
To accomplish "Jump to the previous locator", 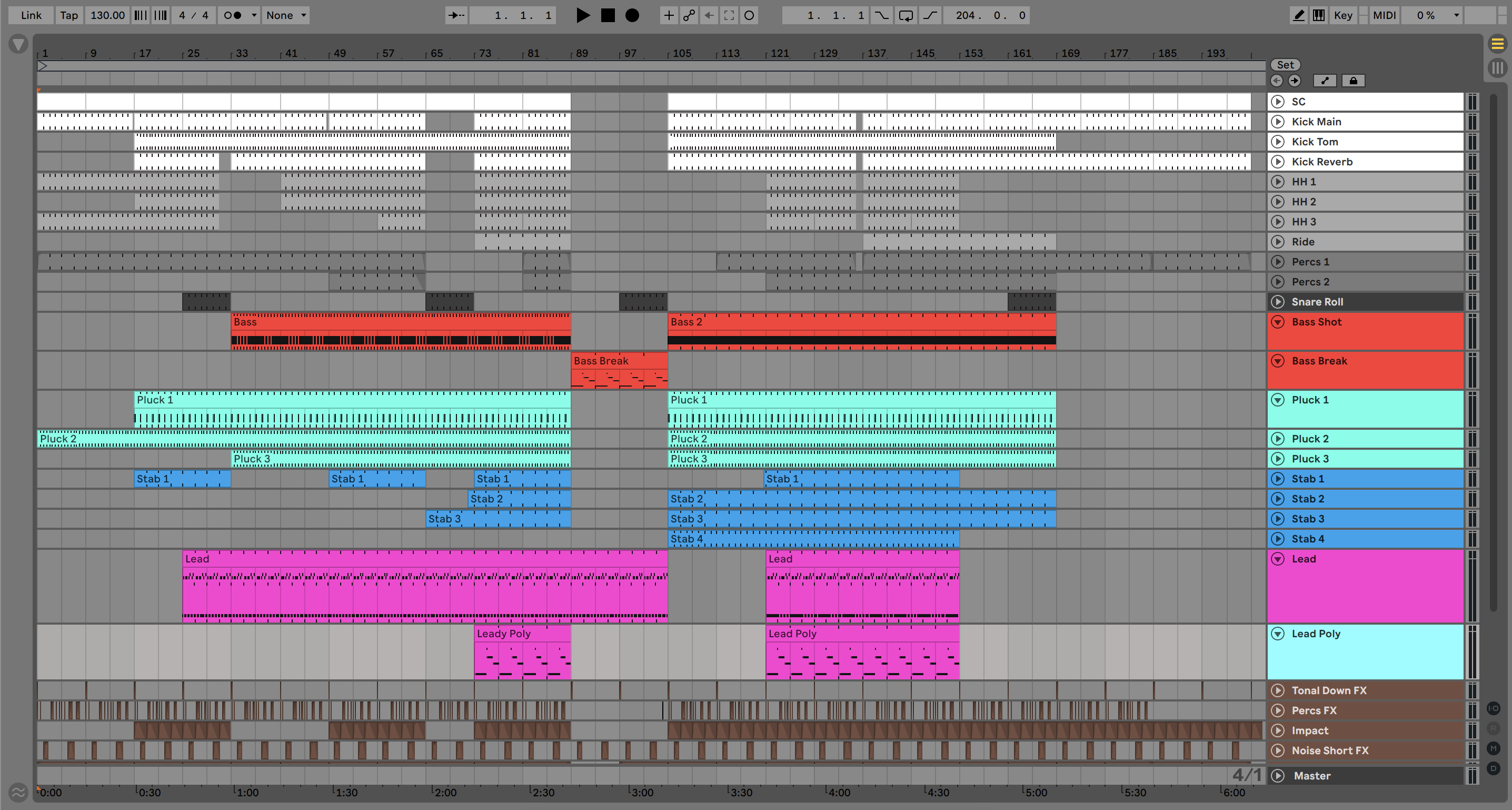I will (x=1277, y=81).
